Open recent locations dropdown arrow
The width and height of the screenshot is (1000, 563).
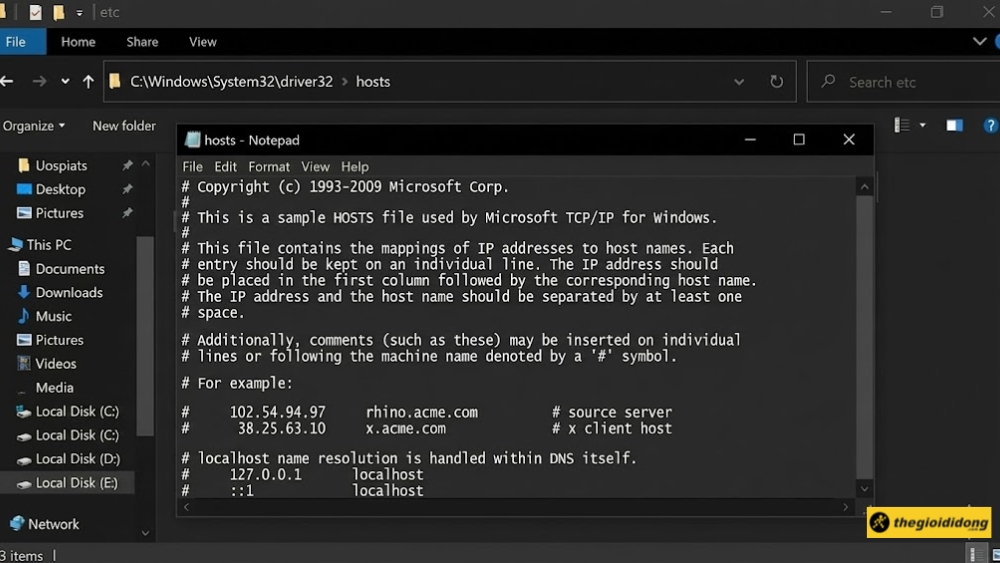(65, 82)
